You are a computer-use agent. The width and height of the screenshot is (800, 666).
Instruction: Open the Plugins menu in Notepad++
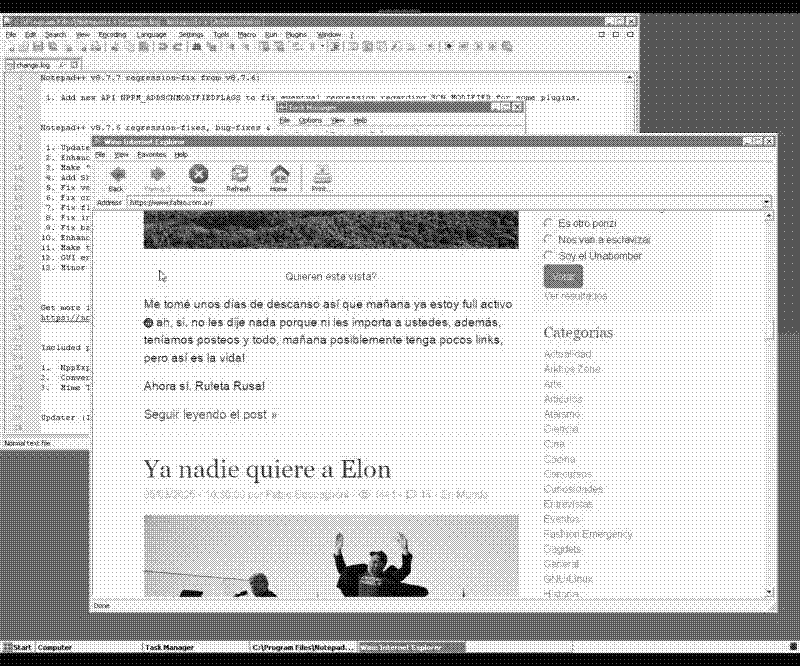pyautogui.click(x=296, y=35)
